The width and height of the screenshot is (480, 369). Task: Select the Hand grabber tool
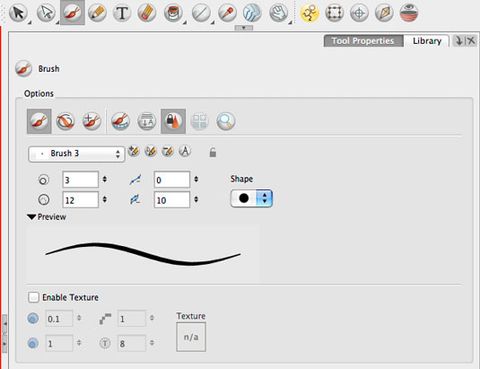coord(278,13)
